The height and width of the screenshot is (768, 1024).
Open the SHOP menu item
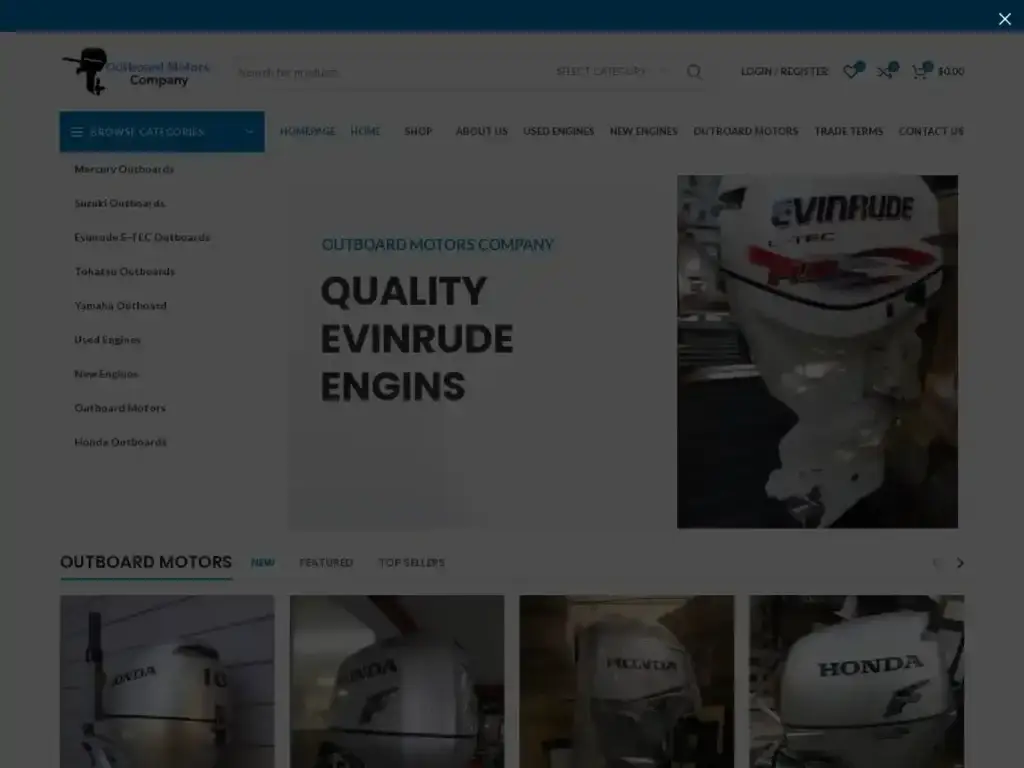point(418,131)
